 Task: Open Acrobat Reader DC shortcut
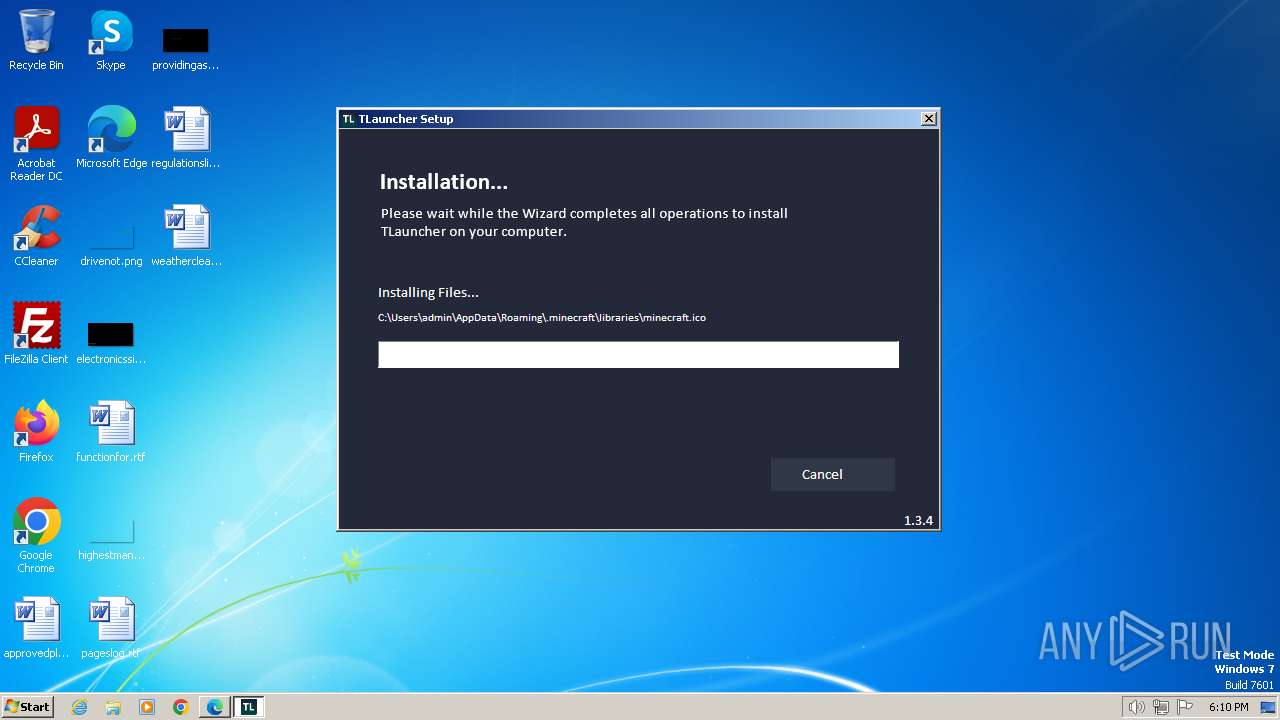tap(36, 142)
